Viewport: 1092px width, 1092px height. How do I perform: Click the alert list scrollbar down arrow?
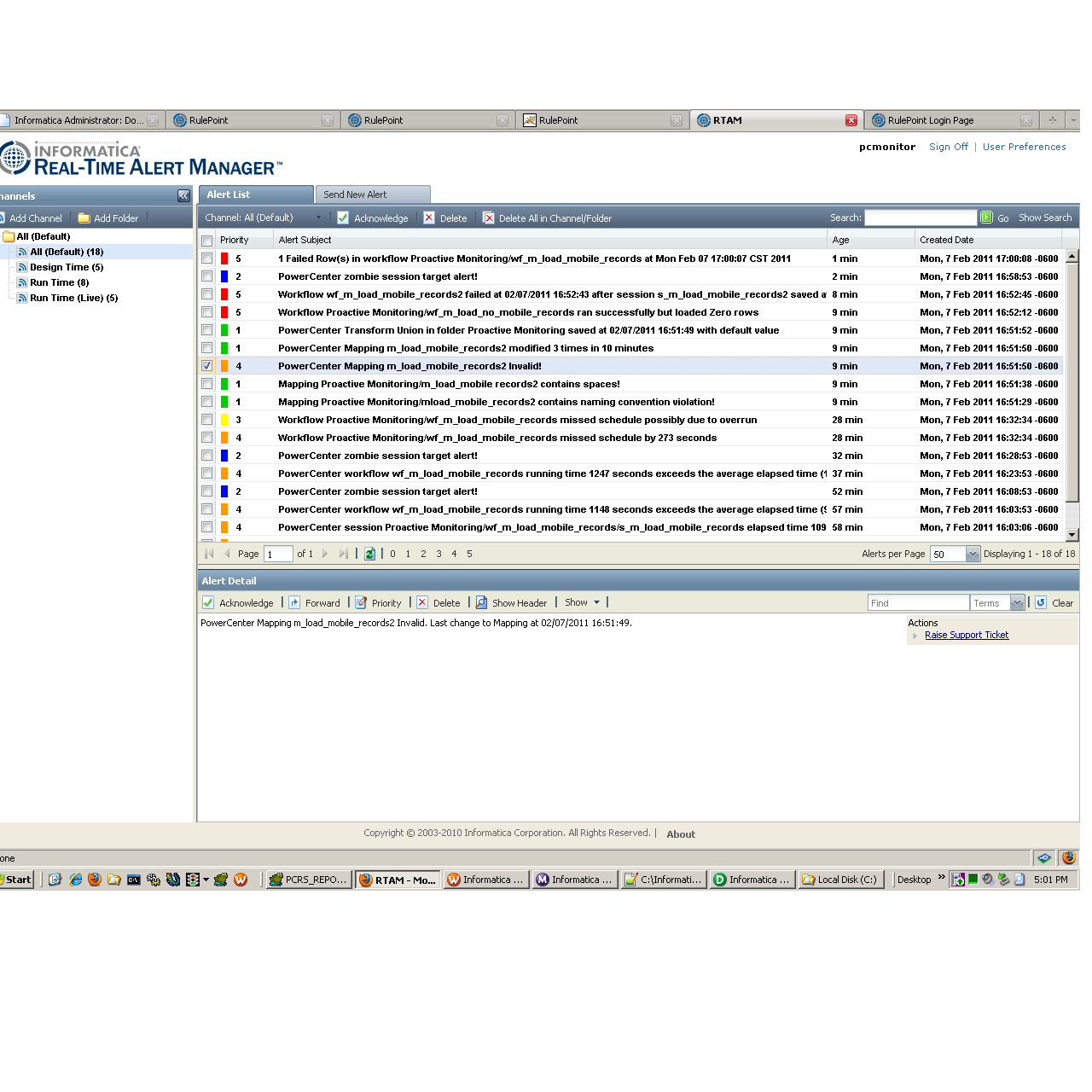[1072, 535]
